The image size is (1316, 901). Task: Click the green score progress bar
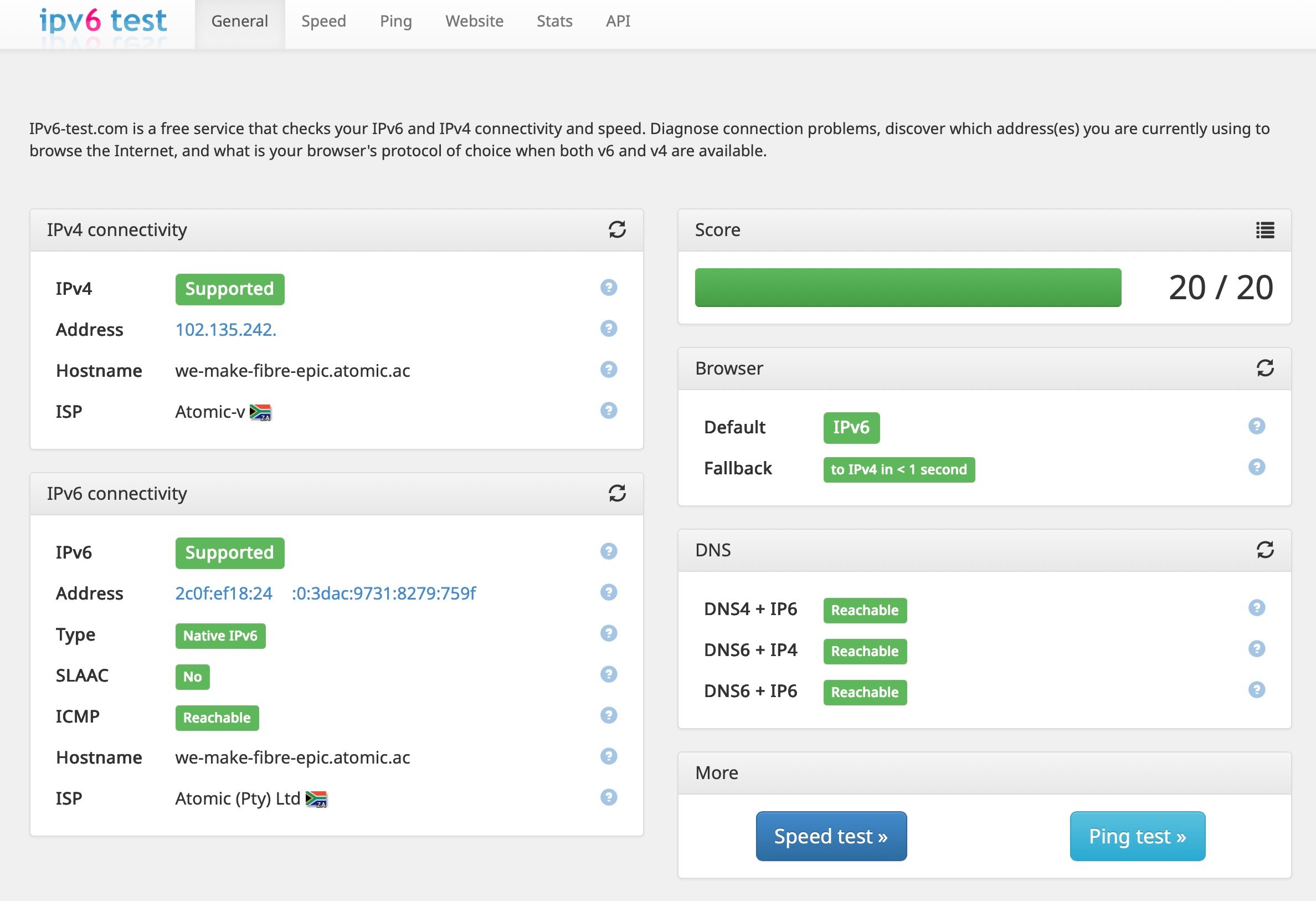pos(907,287)
